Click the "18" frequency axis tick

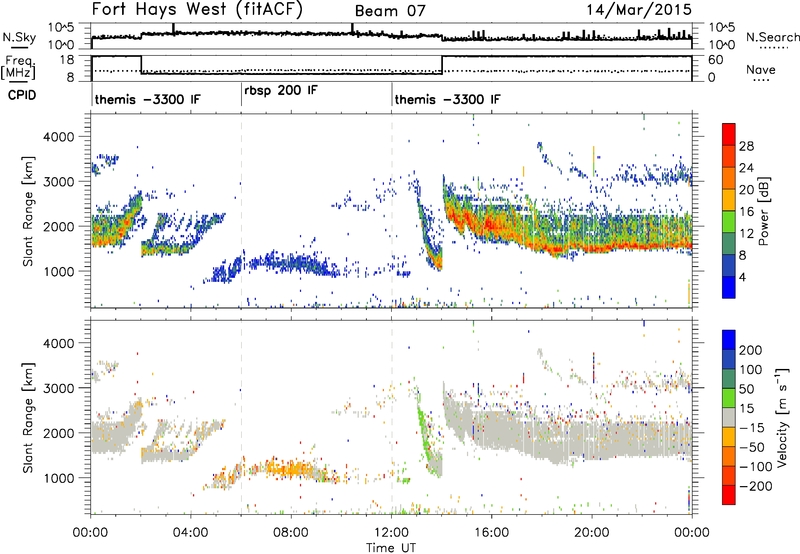click(x=67, y=60)
